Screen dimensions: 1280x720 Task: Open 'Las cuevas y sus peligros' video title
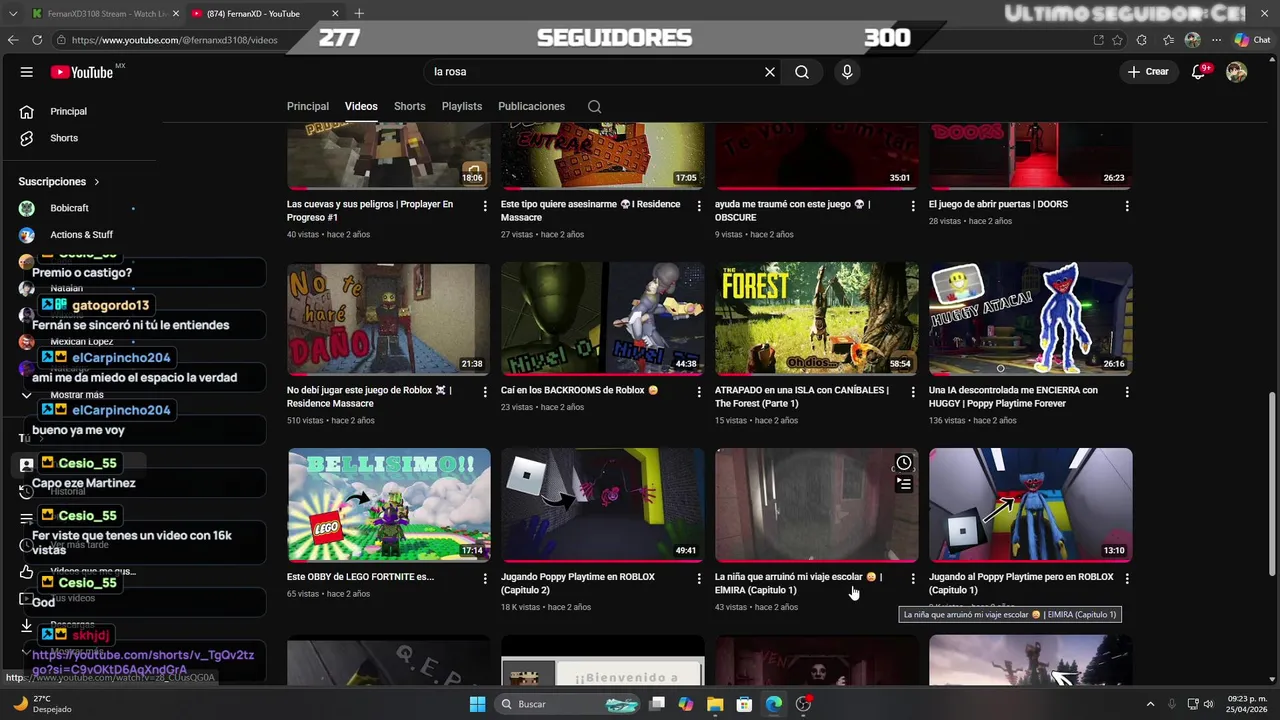point(370,210)
